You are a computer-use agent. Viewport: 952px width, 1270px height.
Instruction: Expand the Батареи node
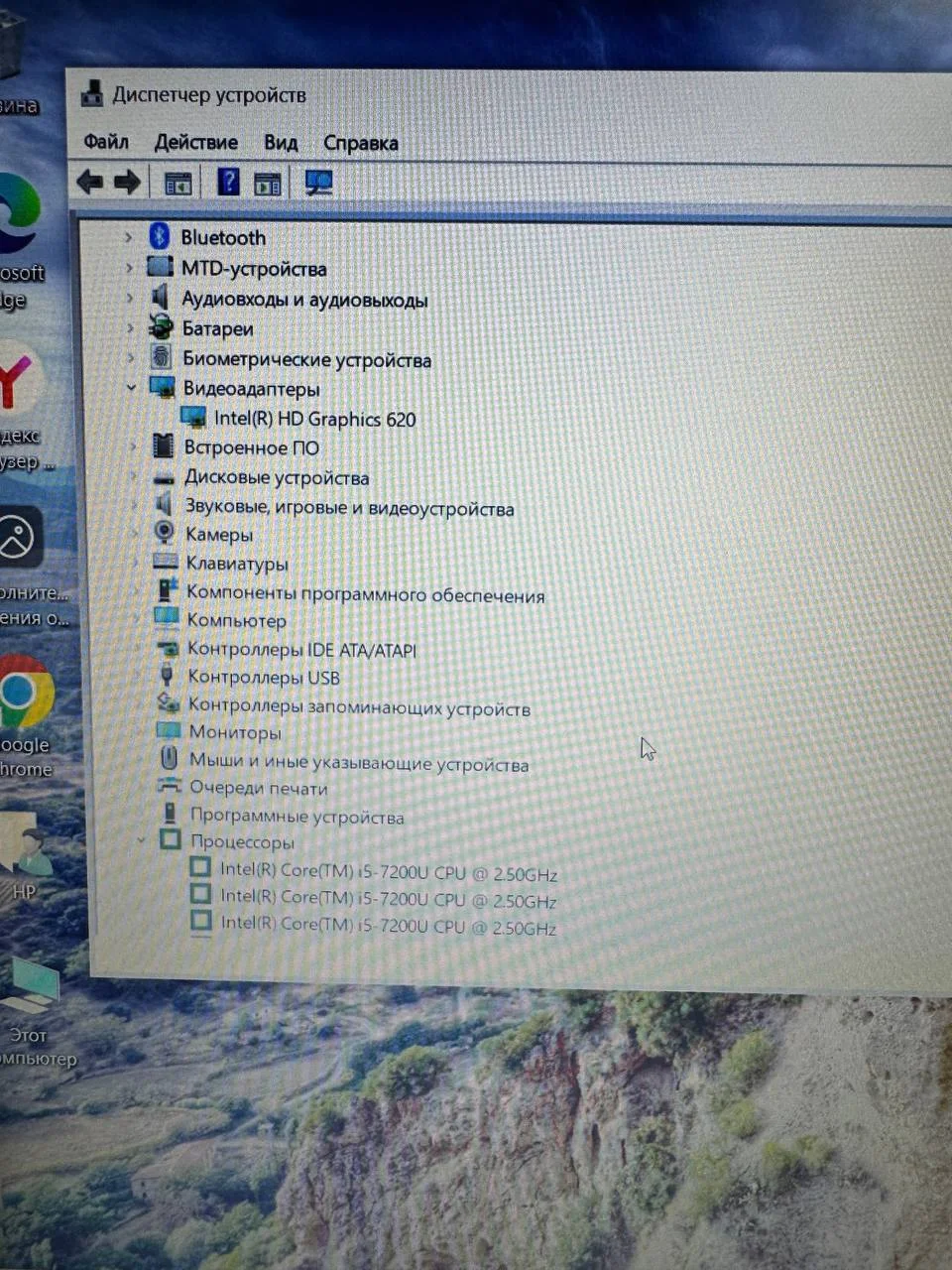point(130,328)
